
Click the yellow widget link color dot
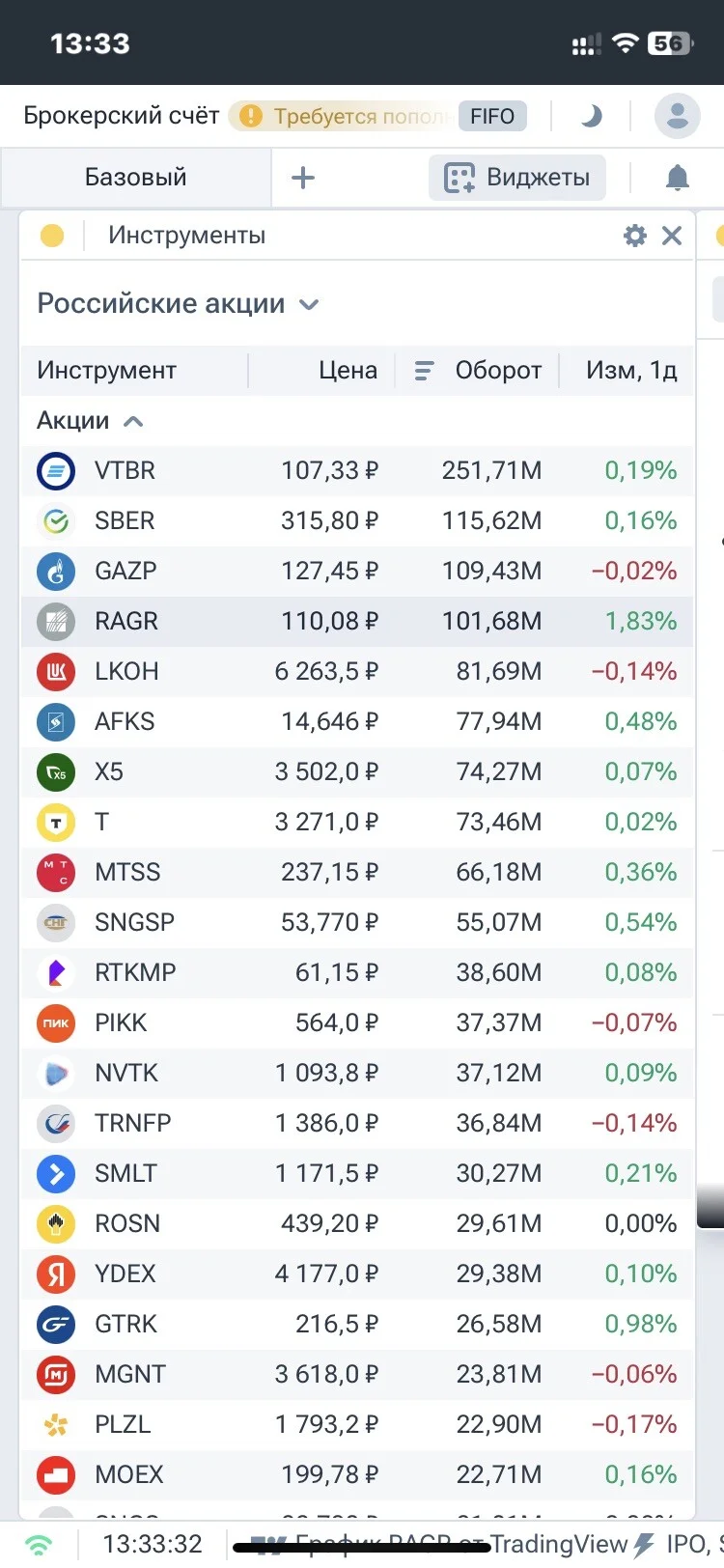[52, 236]
